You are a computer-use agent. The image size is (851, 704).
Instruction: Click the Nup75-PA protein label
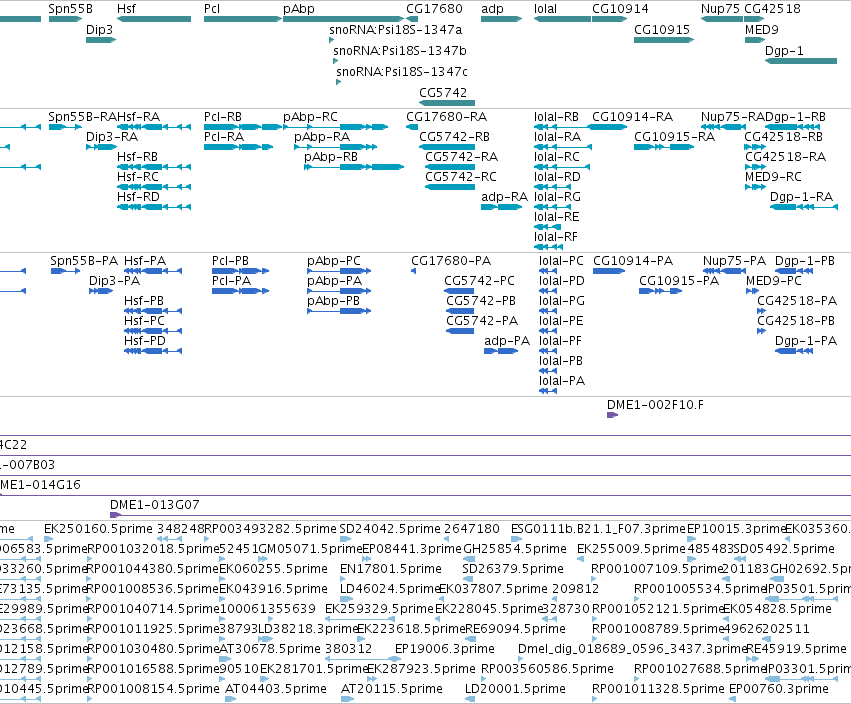734,261
